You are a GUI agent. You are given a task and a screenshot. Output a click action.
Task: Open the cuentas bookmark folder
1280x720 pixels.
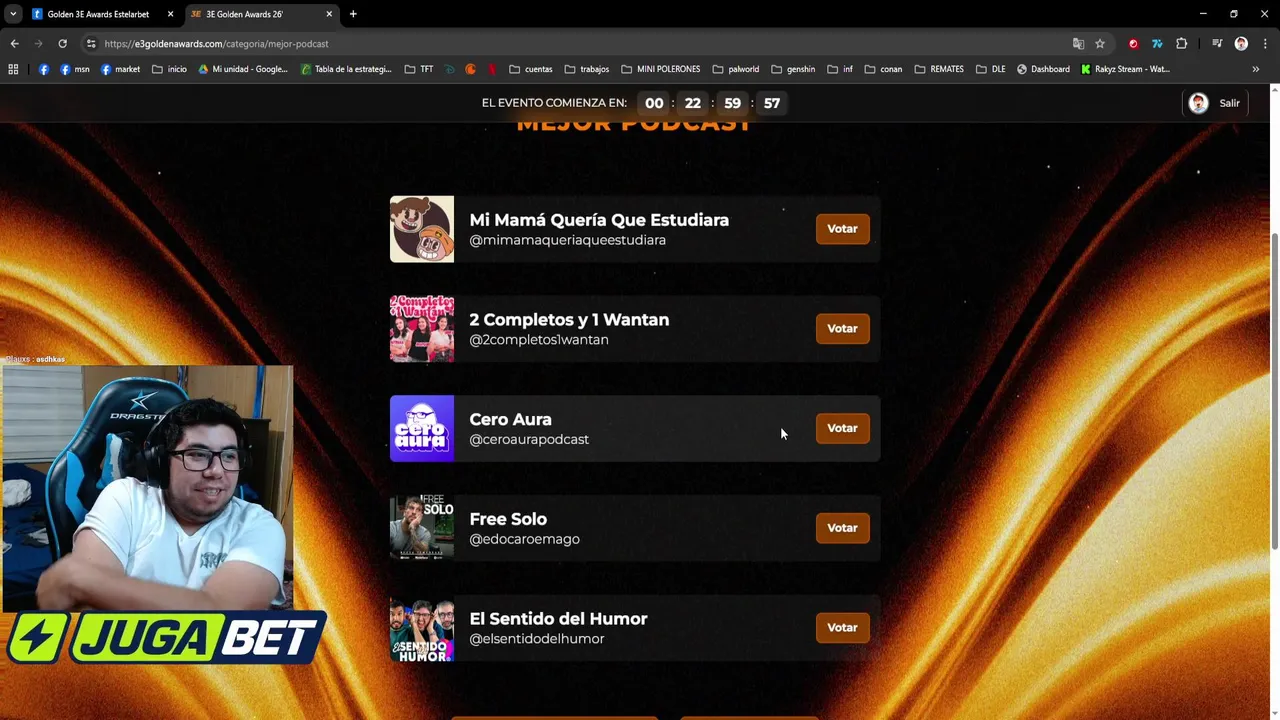[x=531, y=69]
